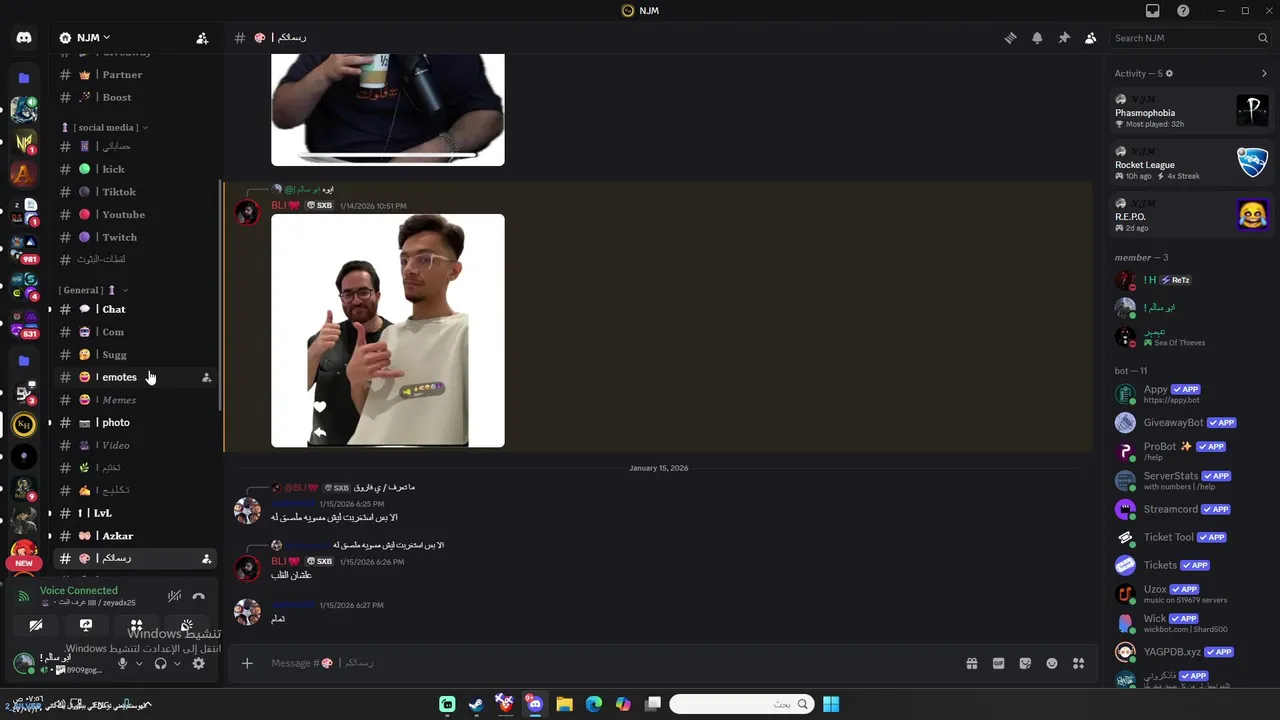Open the LvL channel
The width and height of the screenshot is (1280, 720).
136,513
